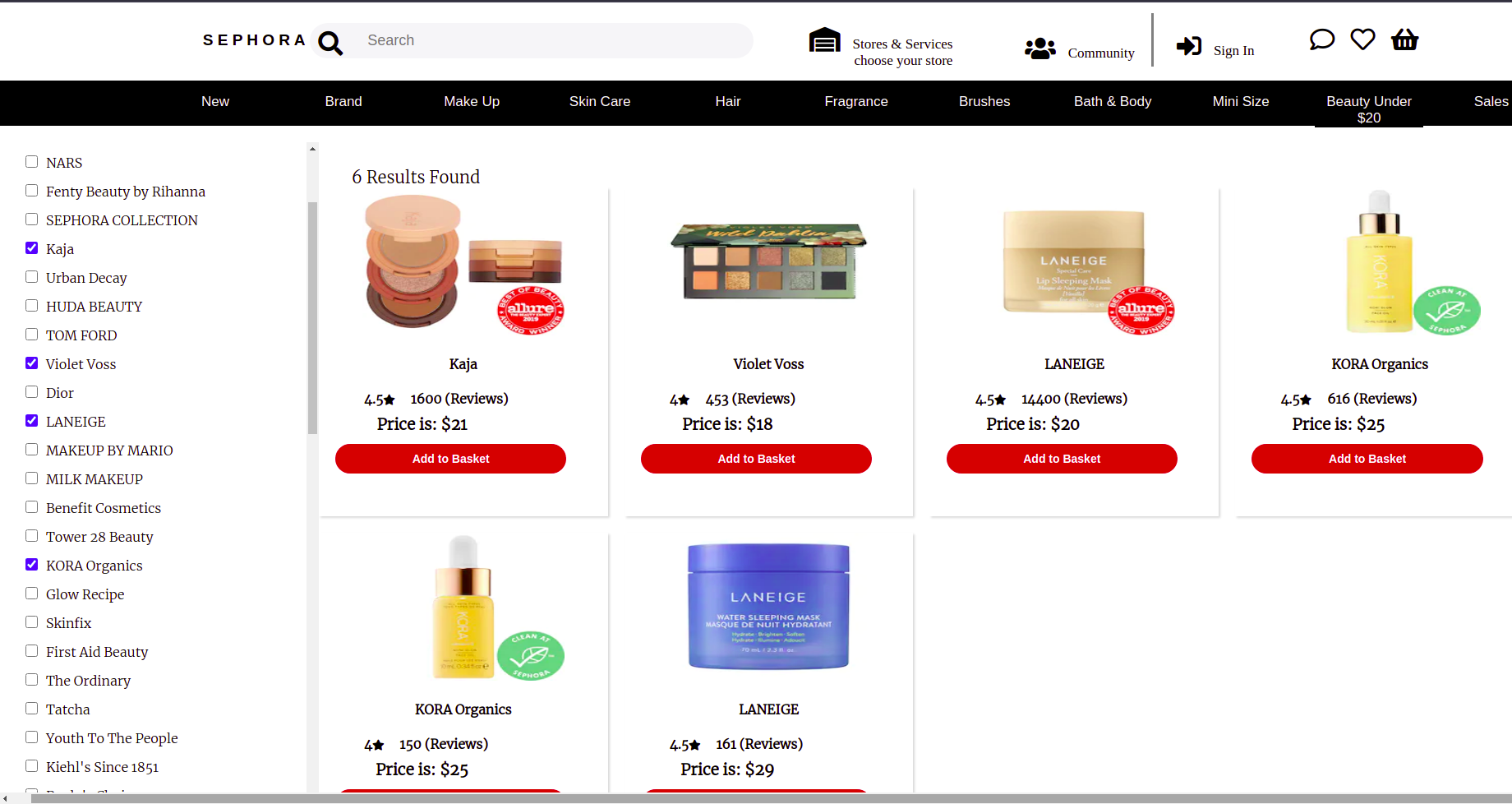Click the brand filter list scrollbar
This screenshot has width=1512, height=804.
pyautogui.click(x=312, y=317)
